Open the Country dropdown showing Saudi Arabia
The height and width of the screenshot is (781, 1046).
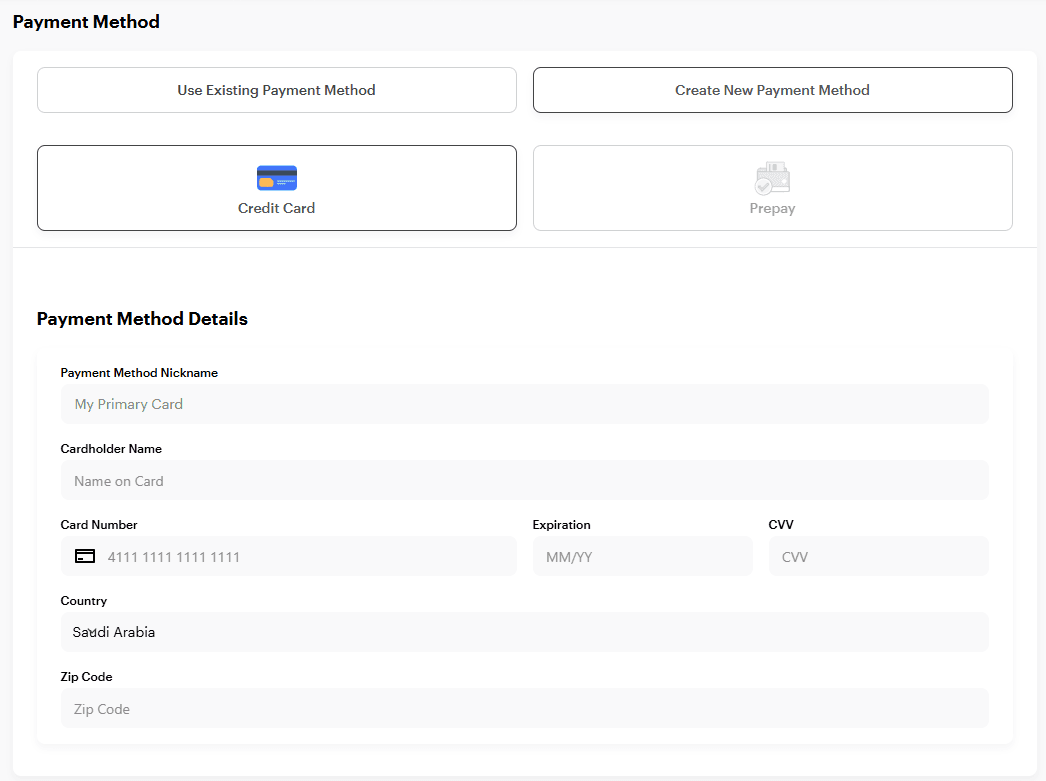click(524, 632)
